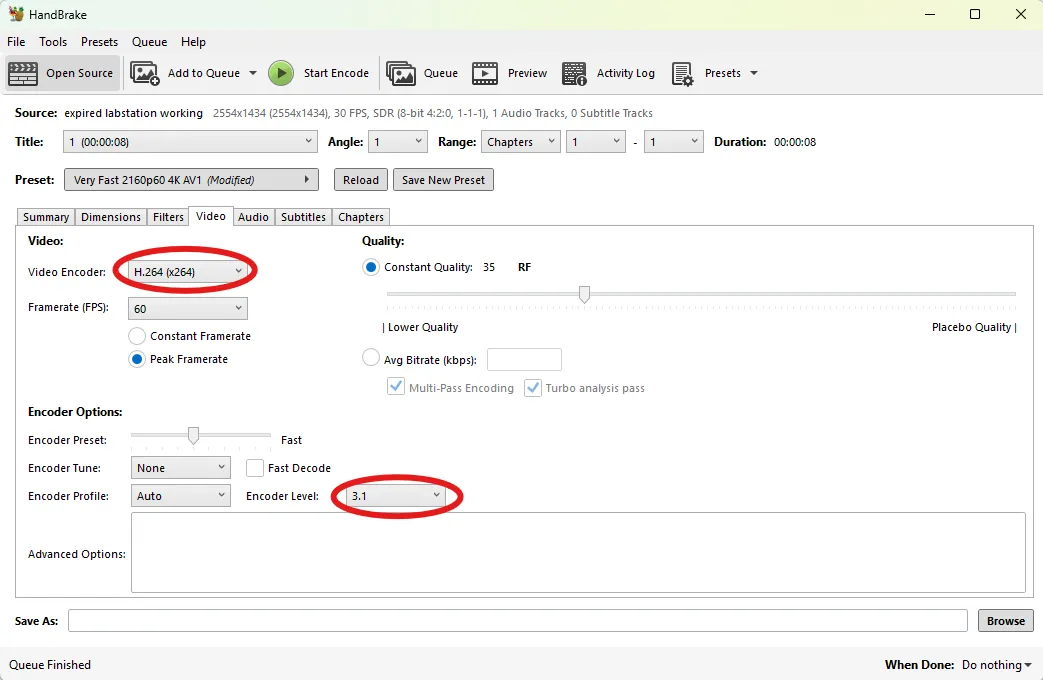
Task: Click the Avg Bitrate input field
Action: tap(524, 359)
